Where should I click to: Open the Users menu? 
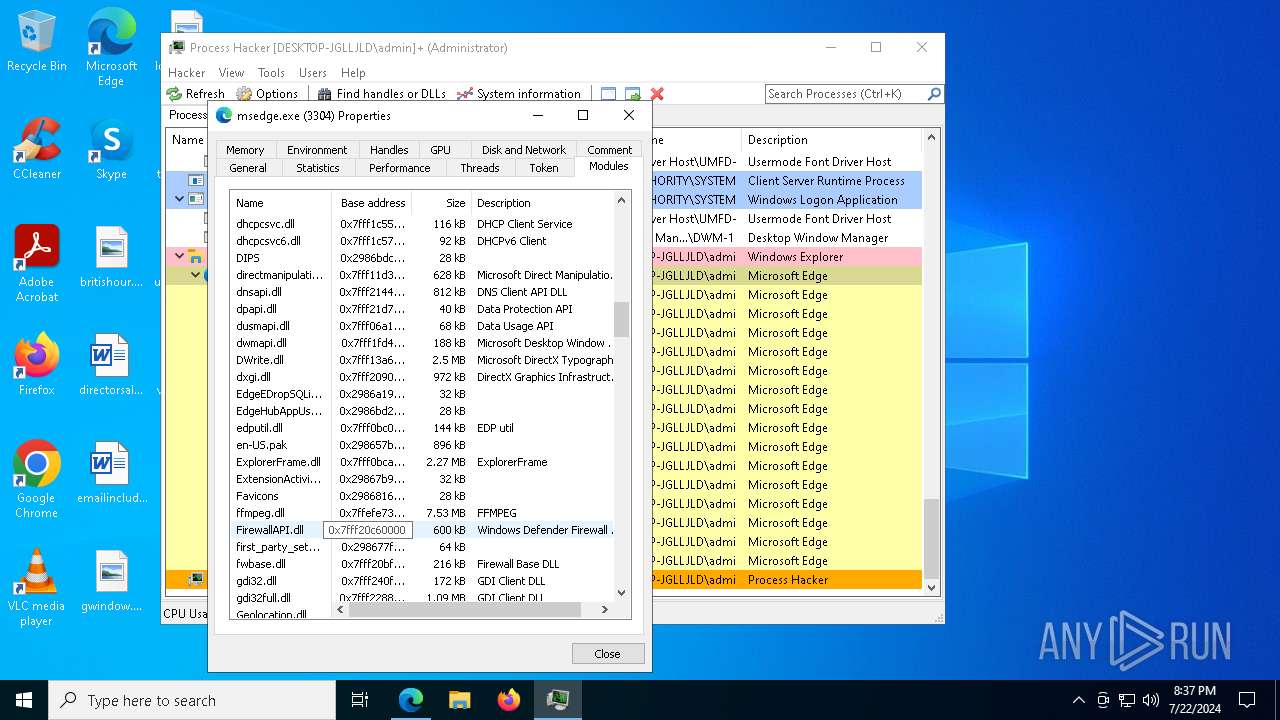(x=313, y=73)
